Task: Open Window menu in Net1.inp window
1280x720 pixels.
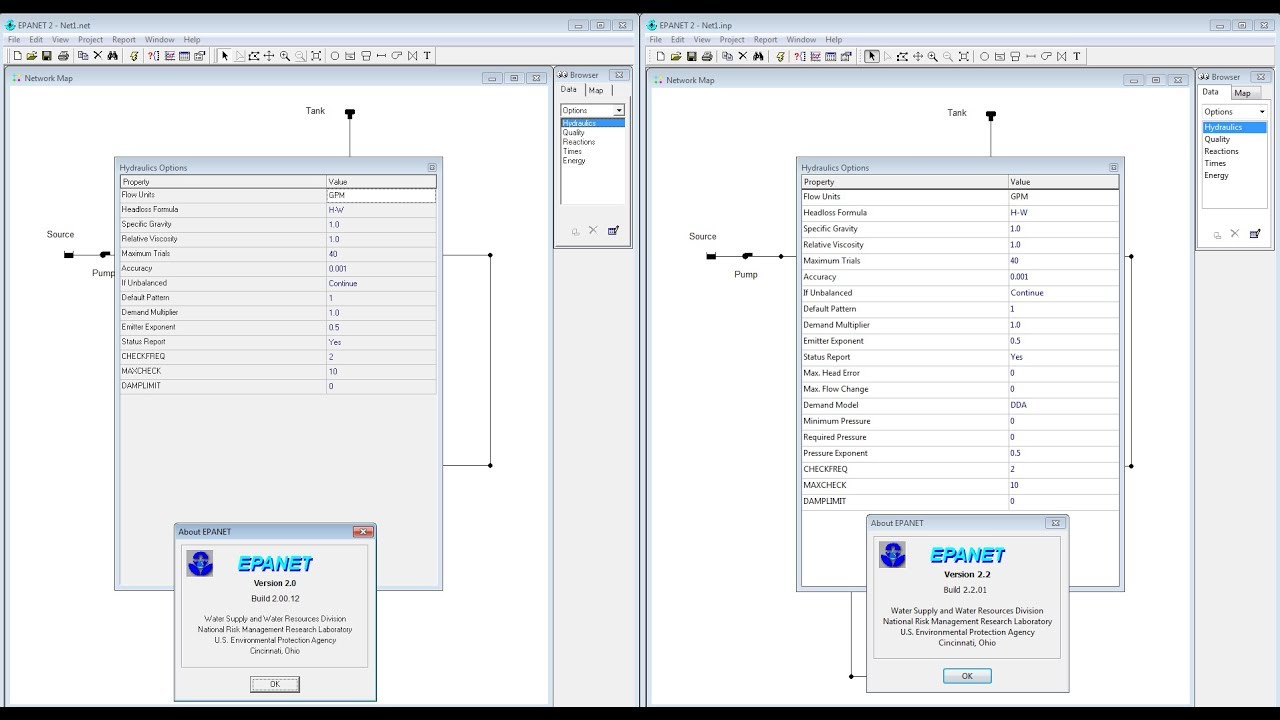Action: pos(801,40)
